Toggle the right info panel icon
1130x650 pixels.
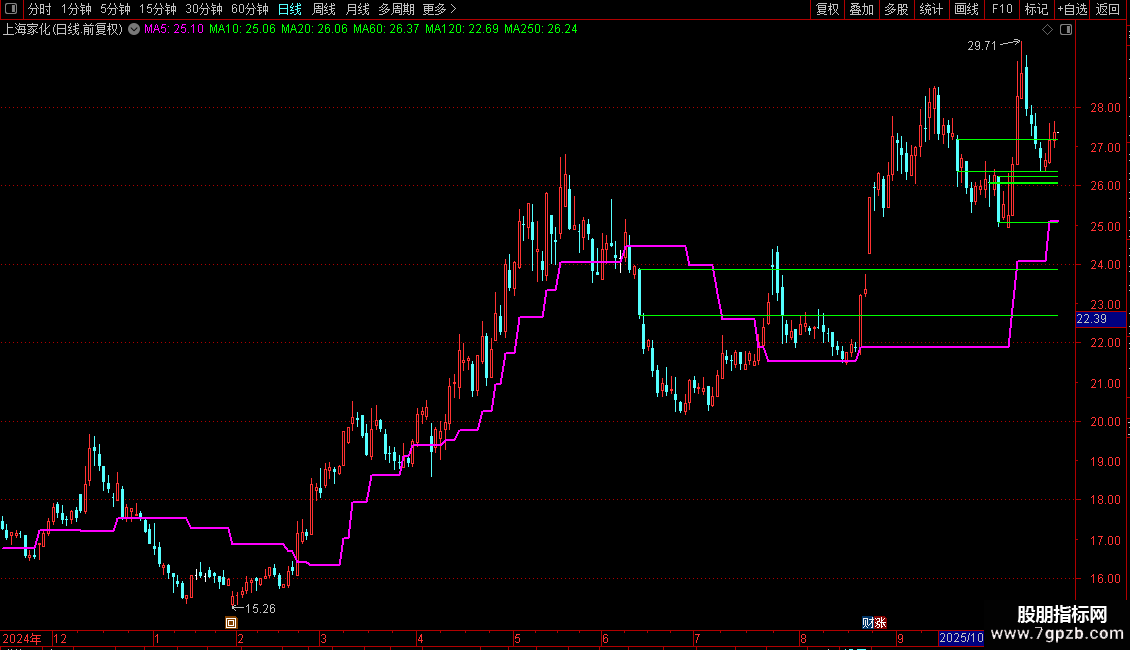click(1066, 30)
